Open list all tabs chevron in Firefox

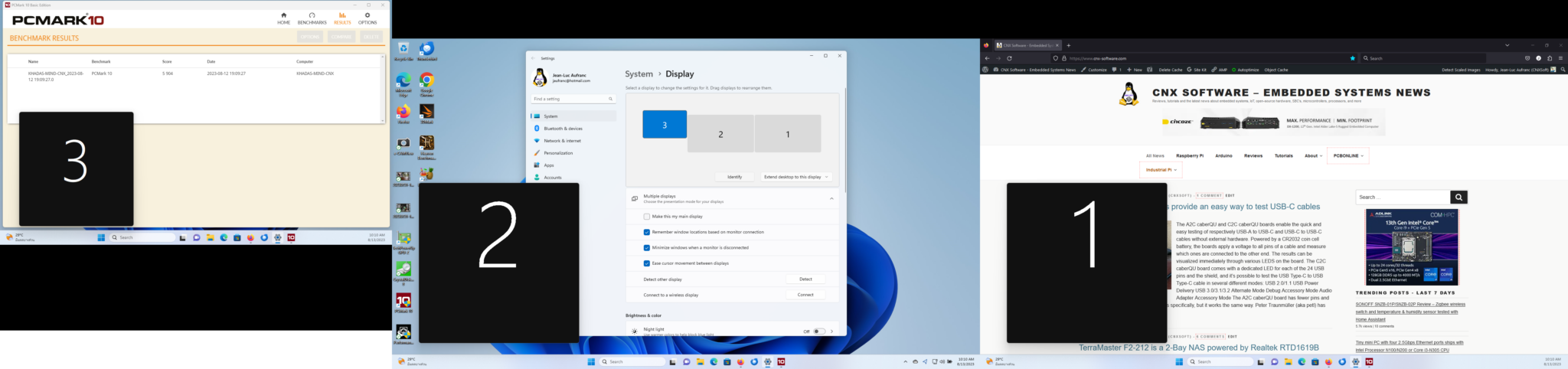[x=1507, y=45]
